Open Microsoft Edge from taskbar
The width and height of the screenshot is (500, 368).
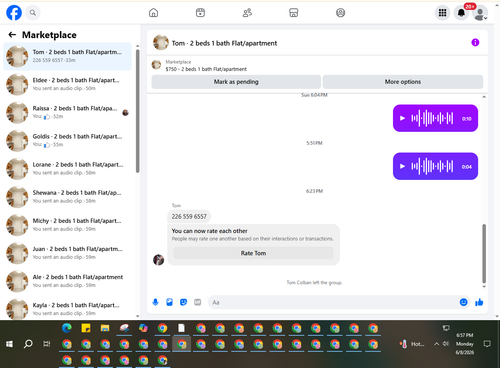coord(67,328)
